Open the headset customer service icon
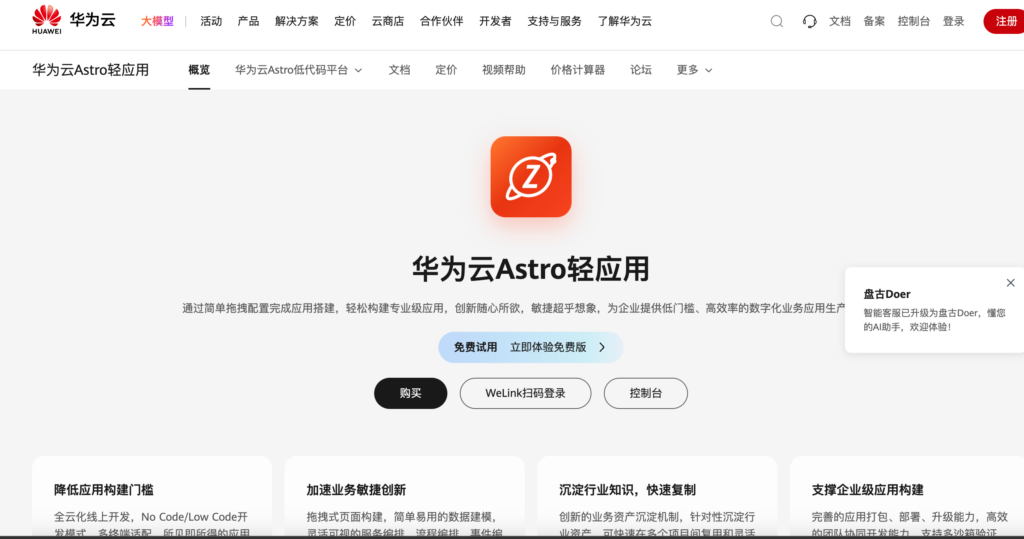The image size is (1024, 539). [809, 22]
